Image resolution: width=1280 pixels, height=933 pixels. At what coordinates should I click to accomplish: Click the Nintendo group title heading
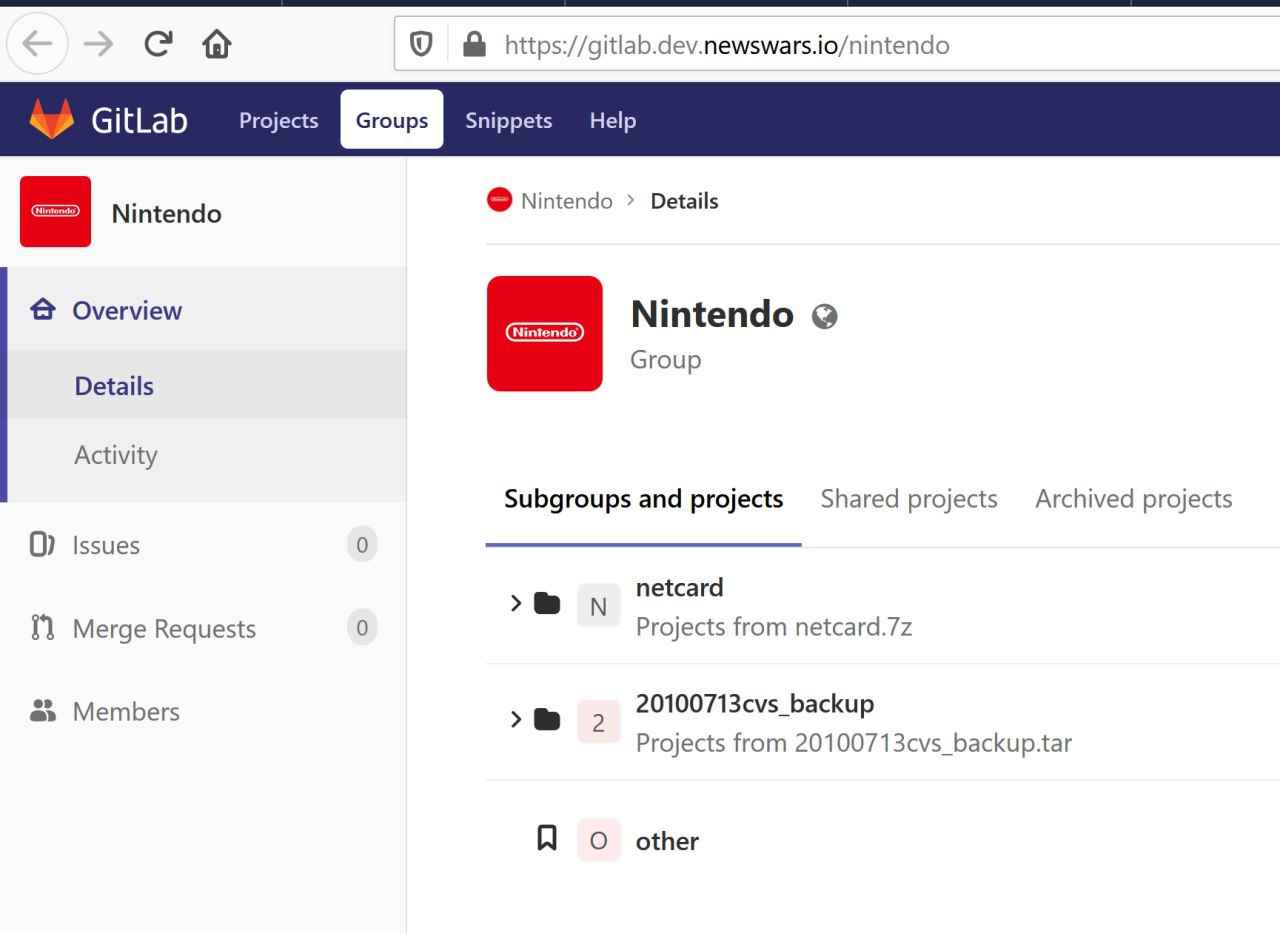(x=712, y=314)
